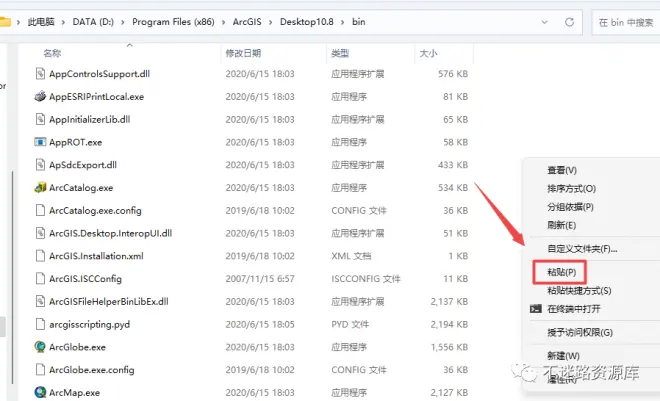The width and height of the screenshot is (660, 401).
Task: Click the AppROT.exe application icon
Action: 40,142
